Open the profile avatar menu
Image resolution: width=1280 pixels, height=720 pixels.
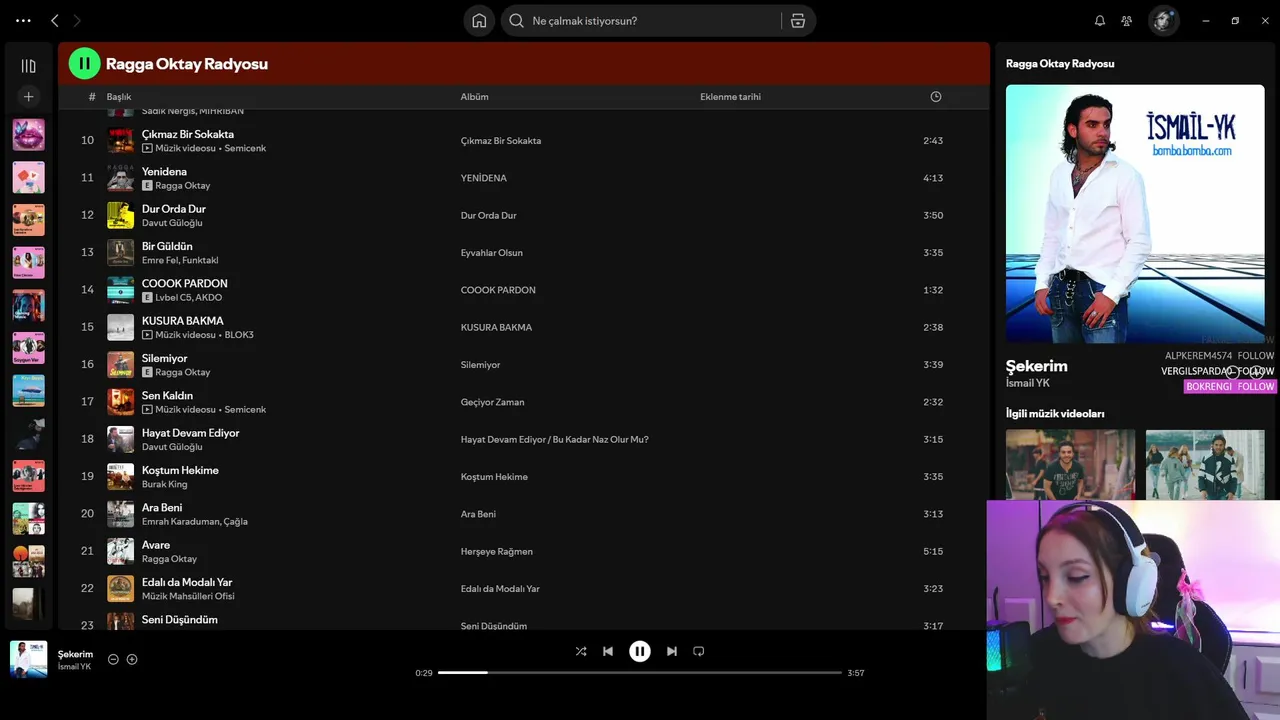tap(1163, 20)
